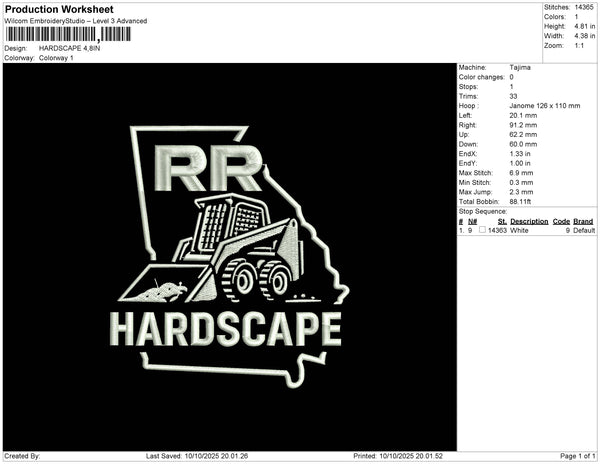The image size is (600, 464).
Task: Click the Height value 4.81 in
Action: [585, 26]
